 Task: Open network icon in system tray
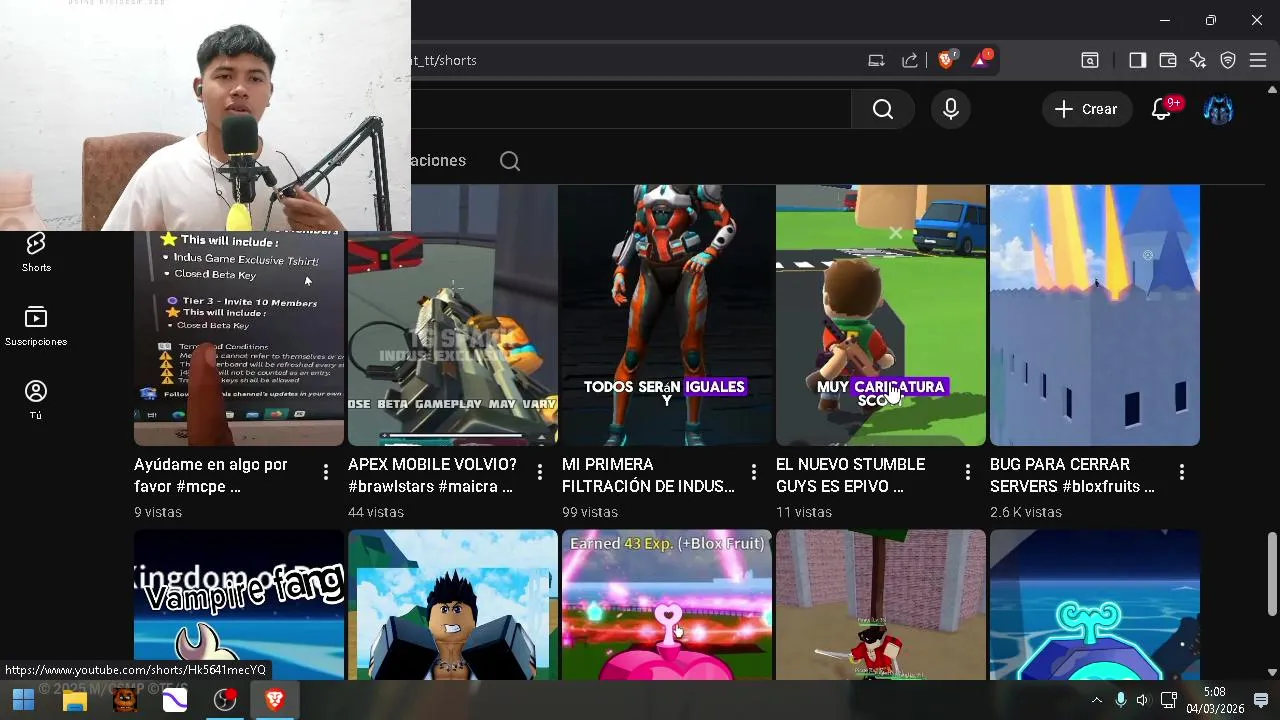coord(1168,700)
